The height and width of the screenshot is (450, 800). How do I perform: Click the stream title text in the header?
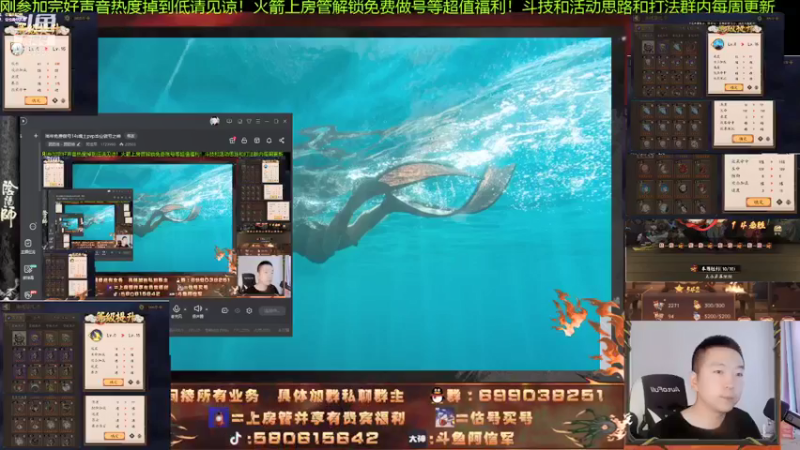tap(83, 136)
